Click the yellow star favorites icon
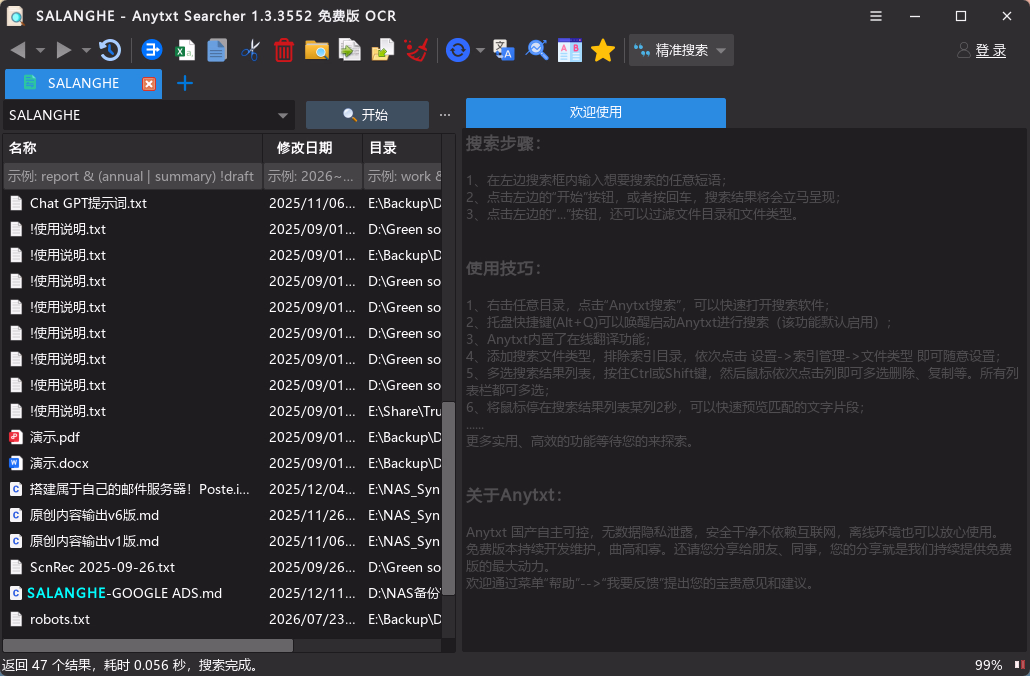The image size is (1030, 676). [602, 50]
